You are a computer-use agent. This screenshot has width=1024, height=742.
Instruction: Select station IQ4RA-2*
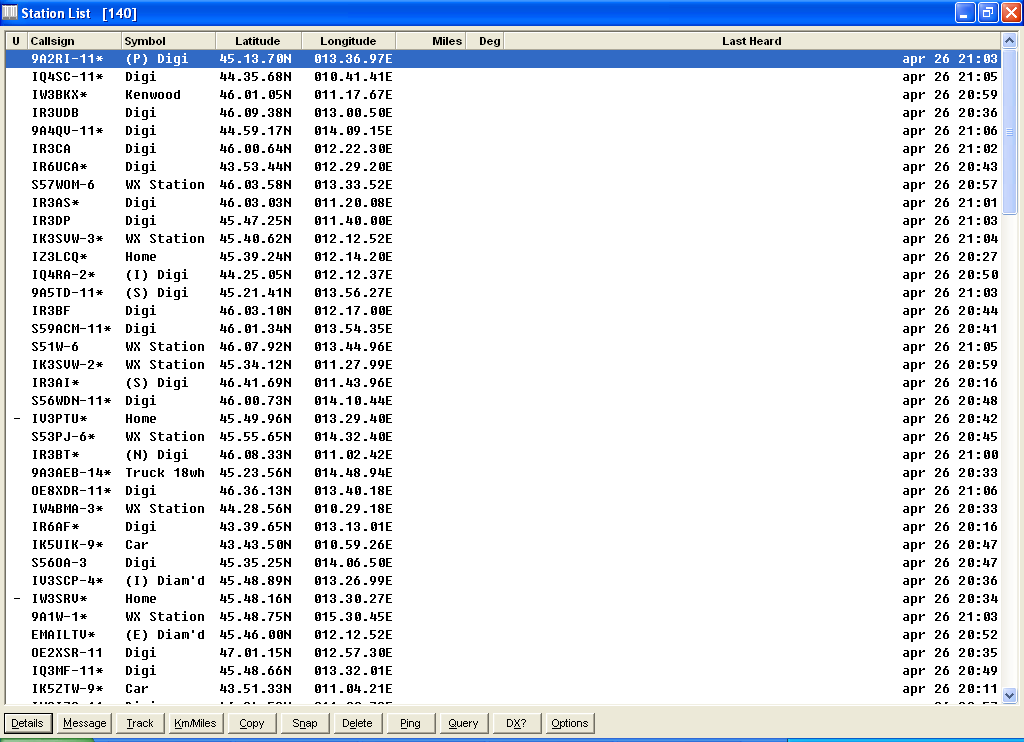pos(503,275)
